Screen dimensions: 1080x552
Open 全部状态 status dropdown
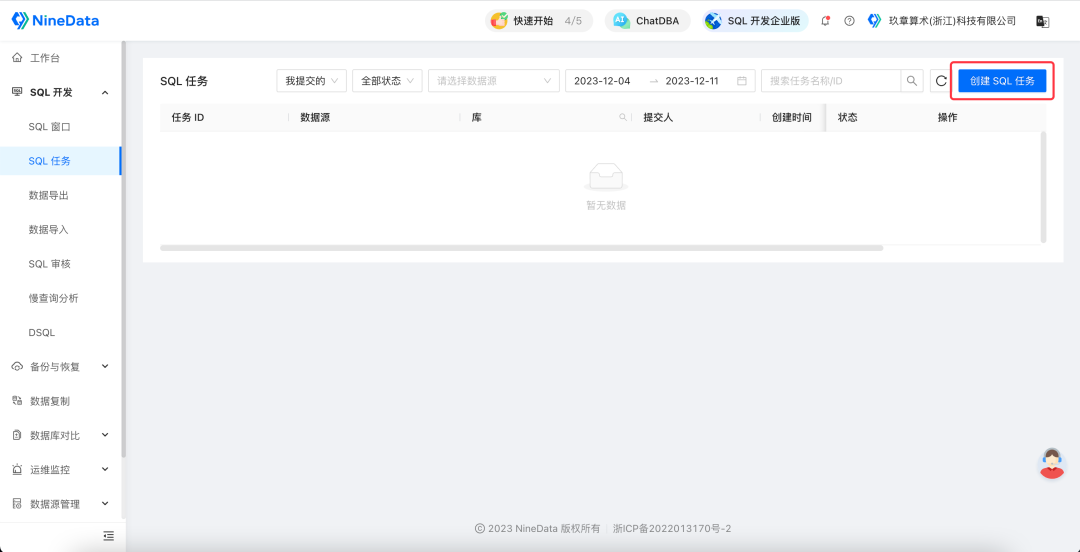(x=387, y=81)
